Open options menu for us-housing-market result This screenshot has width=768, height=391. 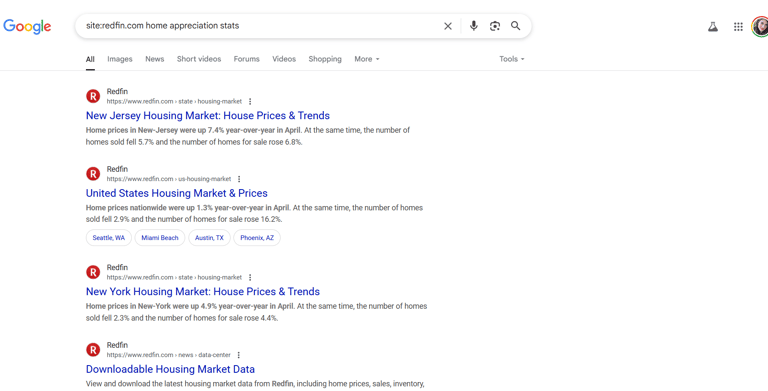coord(239,179)
